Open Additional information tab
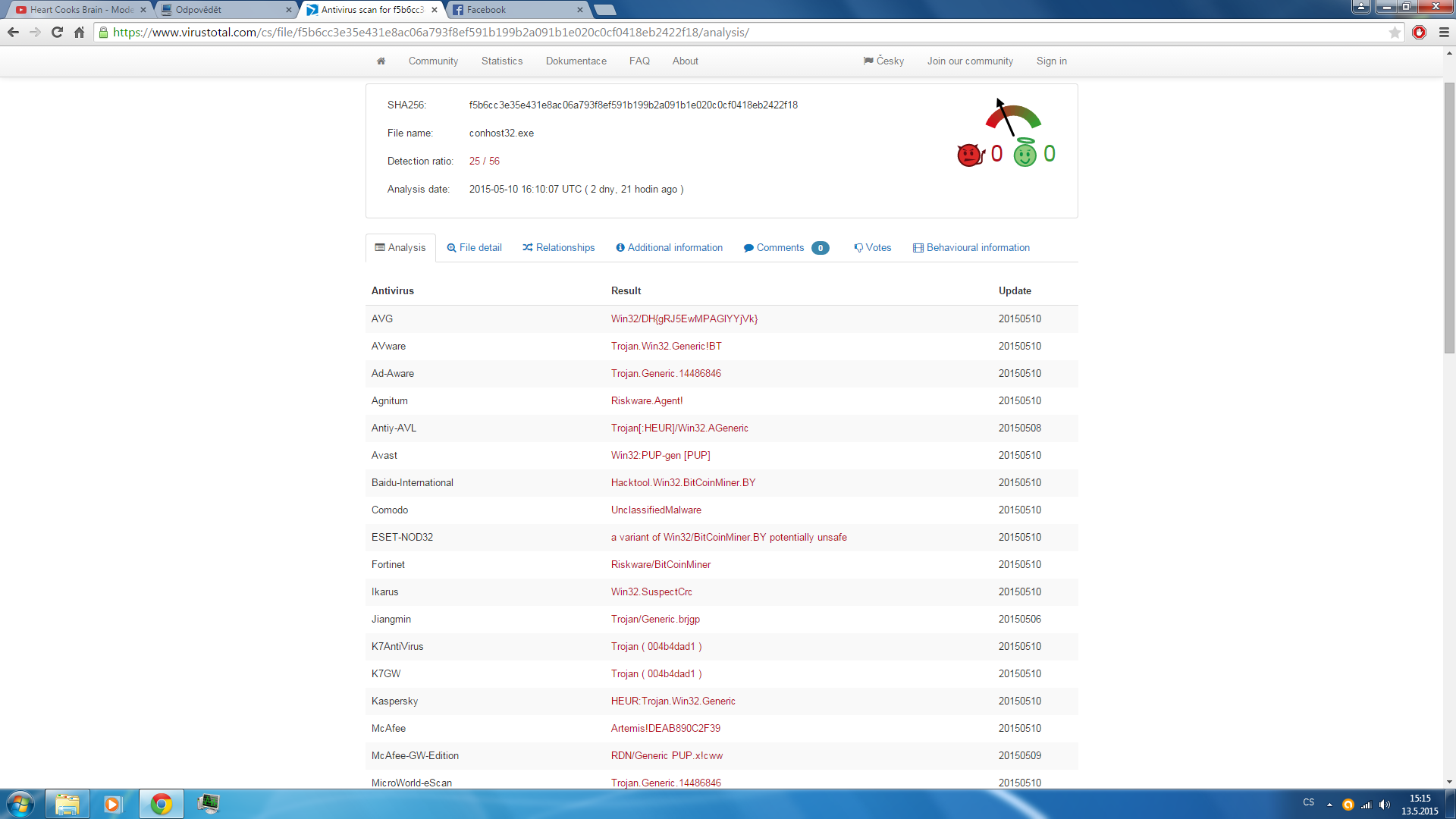This screenshot has height=819, width=1456. 669,248
